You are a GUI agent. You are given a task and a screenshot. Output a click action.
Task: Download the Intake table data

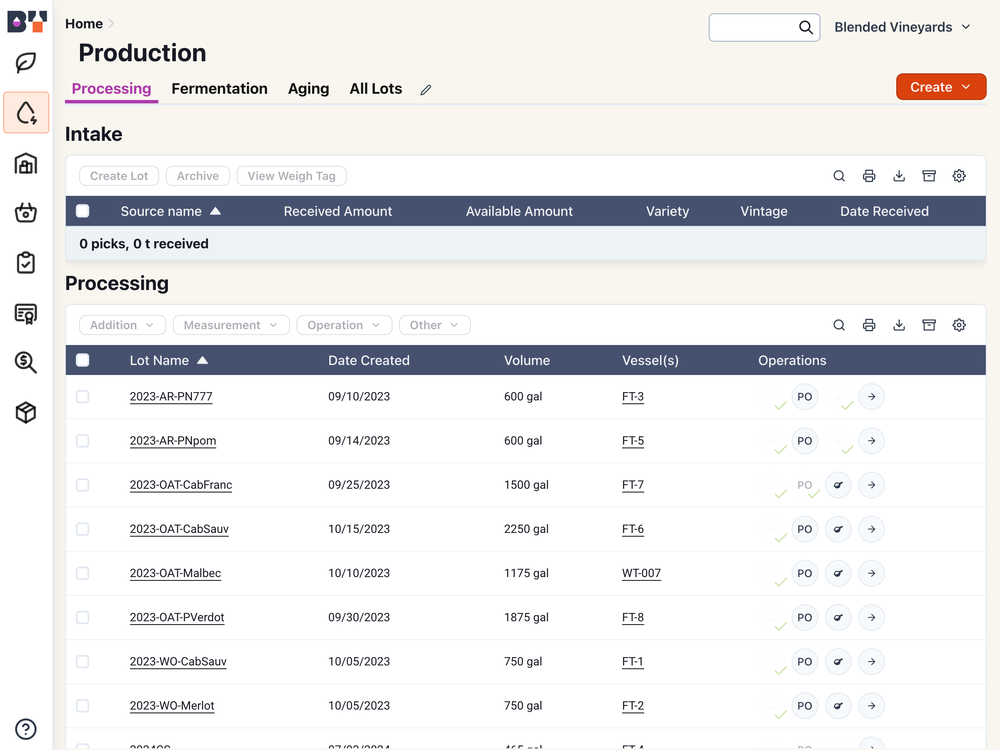[x=899, y=175]
